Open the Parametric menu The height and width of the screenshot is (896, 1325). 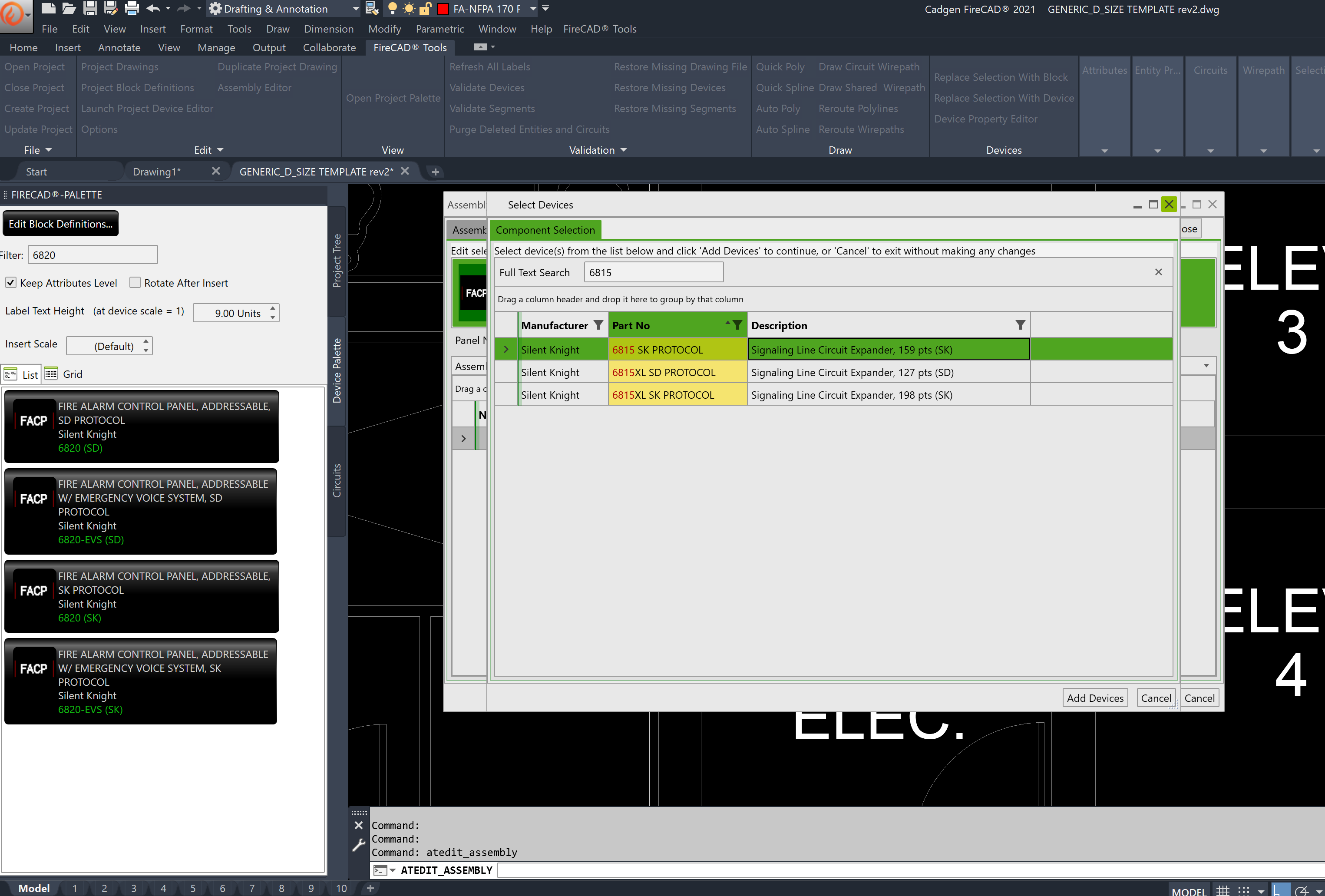point(439,29)
